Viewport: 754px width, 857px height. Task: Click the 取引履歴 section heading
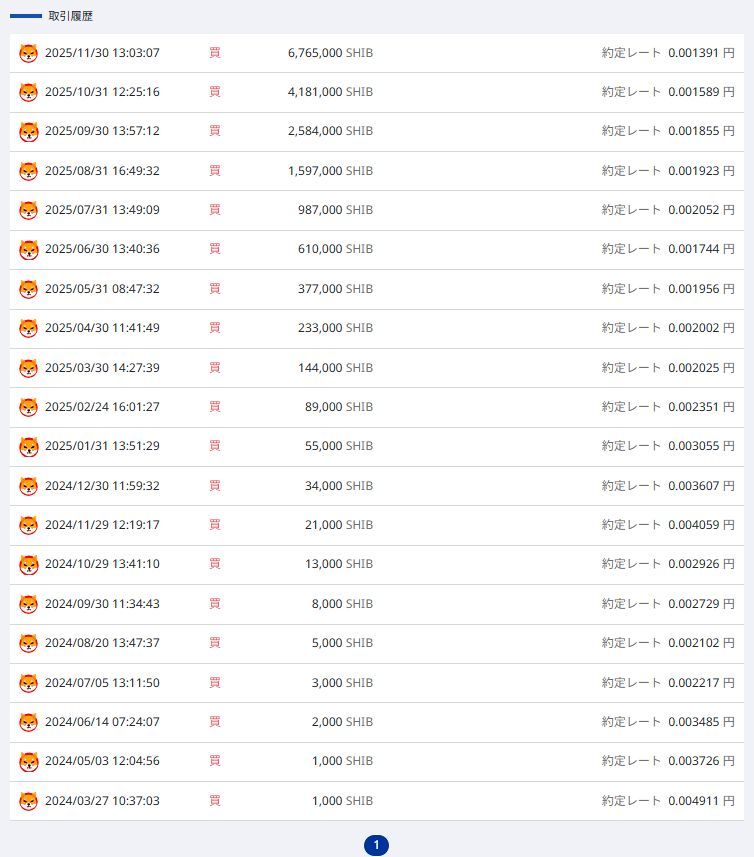point(71,17)
